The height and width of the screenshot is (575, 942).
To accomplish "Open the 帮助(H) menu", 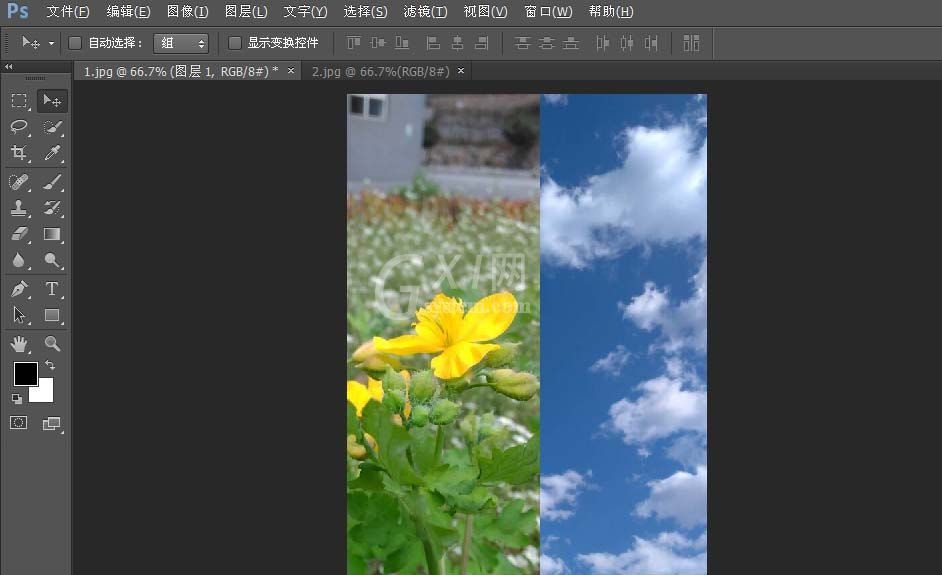I will pyautogui.click(x=611, y=11).
